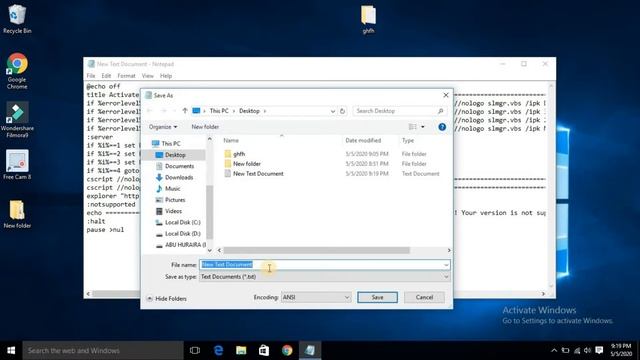This screenshot has height=360, width=640.
Task: Select Local Disk (D:) in navigation pane
Action: (x=182, y=233)
